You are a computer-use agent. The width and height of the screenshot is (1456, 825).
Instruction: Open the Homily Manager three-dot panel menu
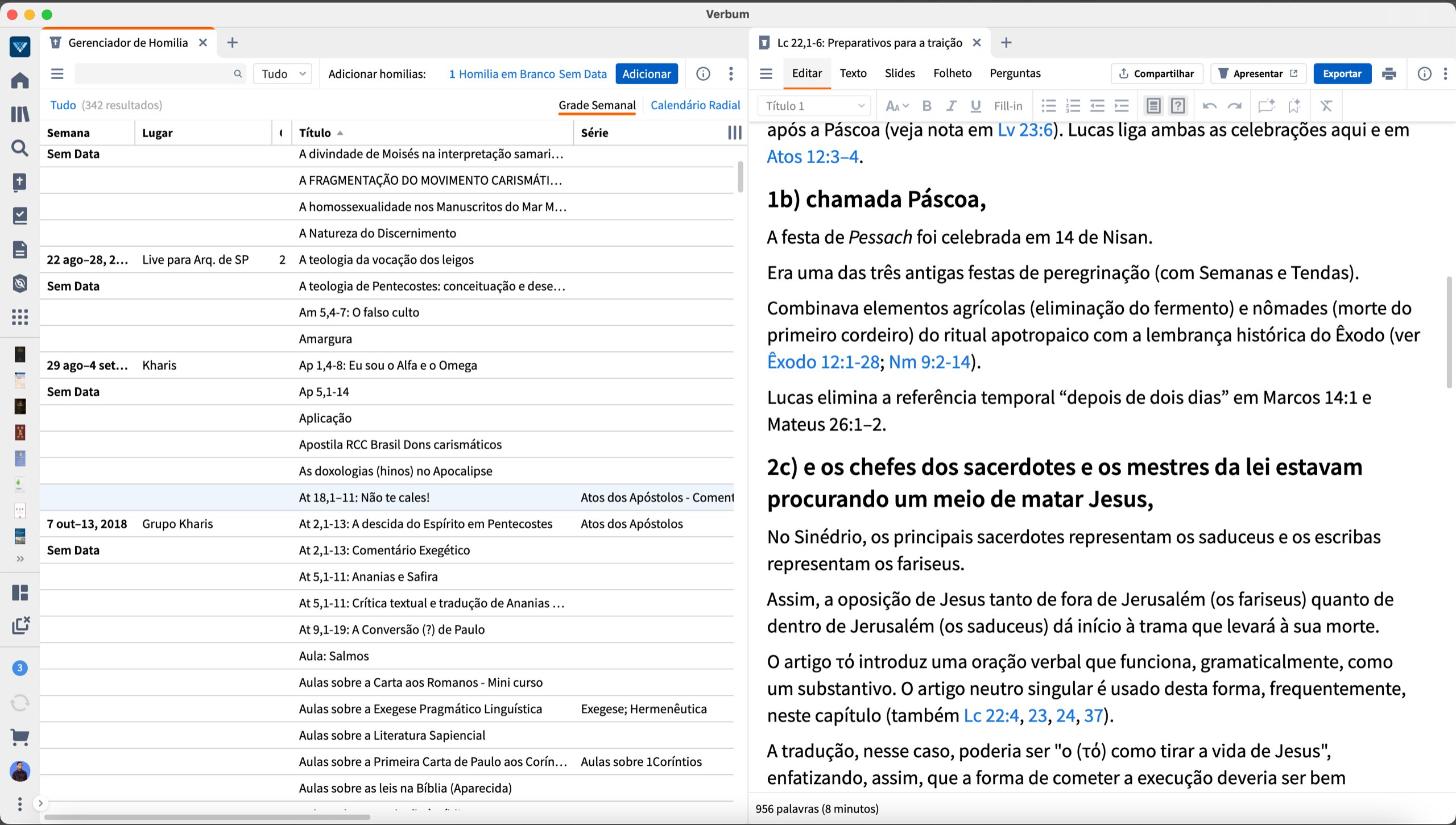[x=731, y=74]
